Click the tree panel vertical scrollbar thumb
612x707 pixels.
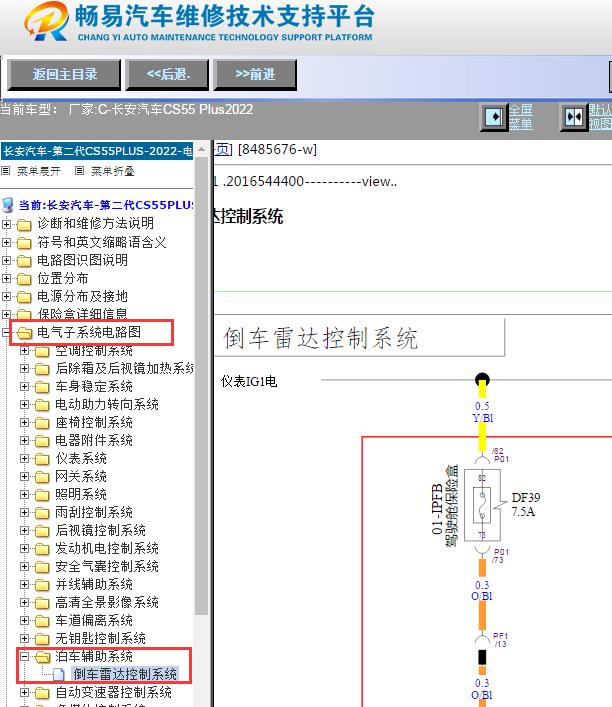point(202,386)
